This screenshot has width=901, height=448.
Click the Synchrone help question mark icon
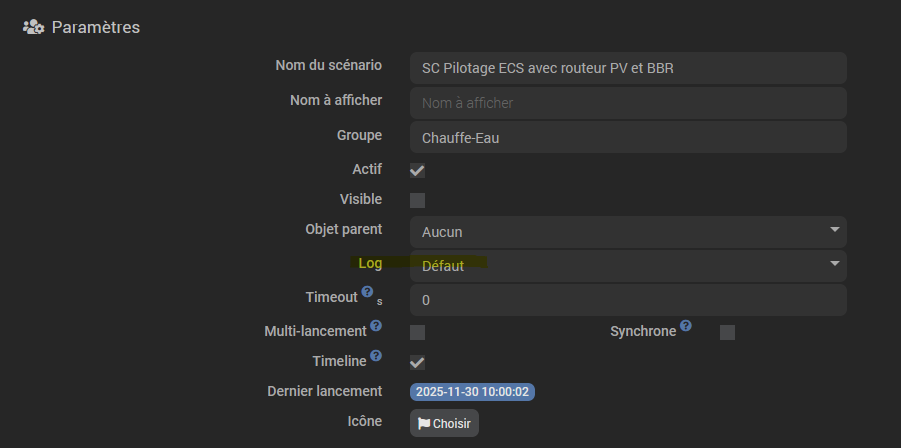(686, 326)
